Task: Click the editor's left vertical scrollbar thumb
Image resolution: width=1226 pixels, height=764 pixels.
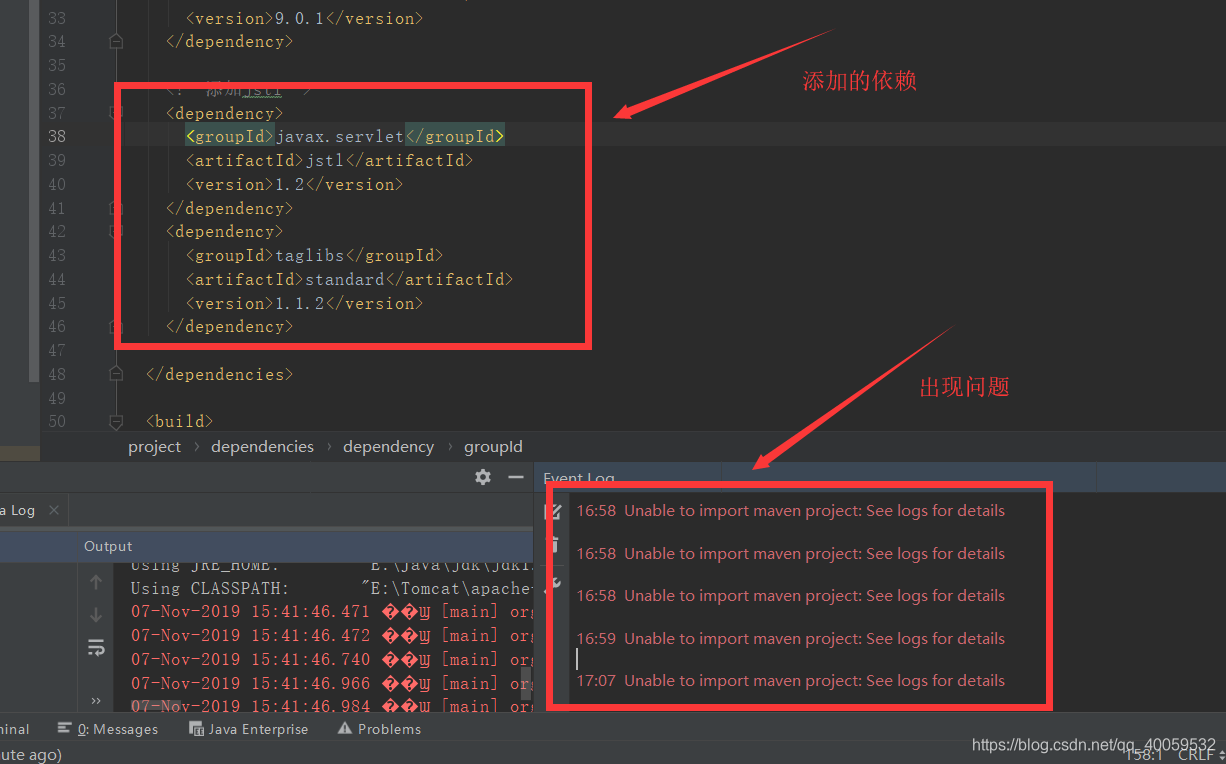Action: (x=35, y=190)
